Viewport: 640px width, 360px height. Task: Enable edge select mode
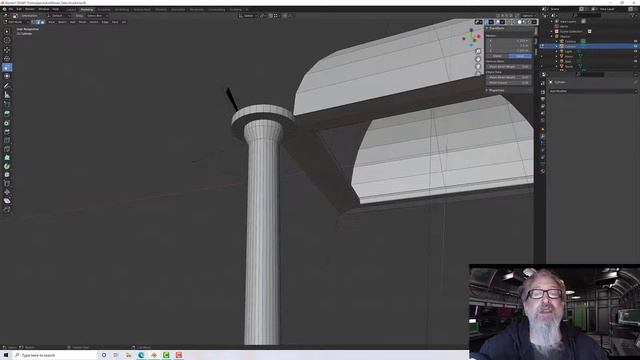coord(38,22)
